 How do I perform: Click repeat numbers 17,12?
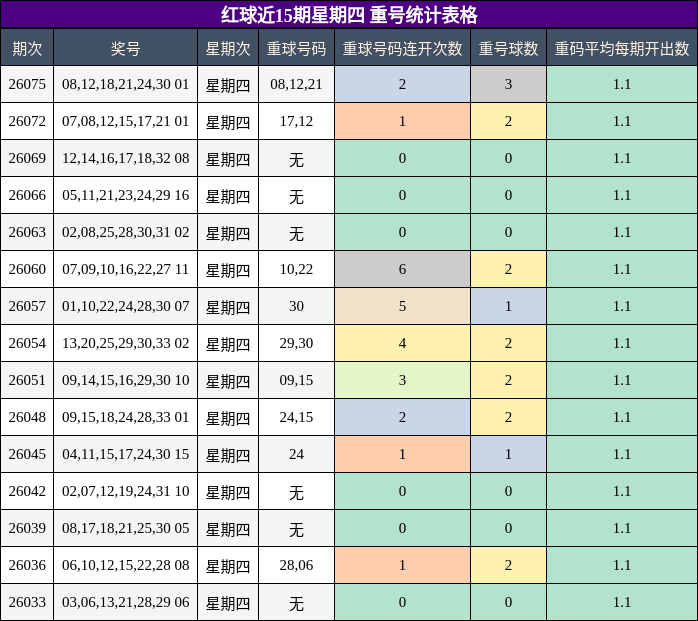point(296,121)
